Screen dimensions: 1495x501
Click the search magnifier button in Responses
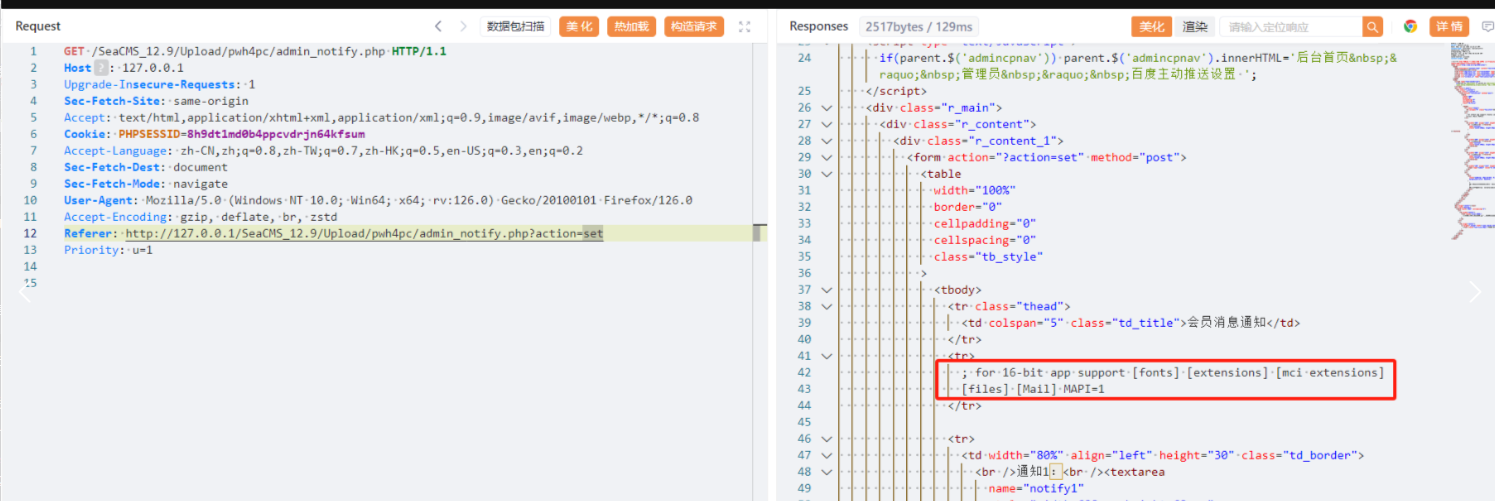1373,27
